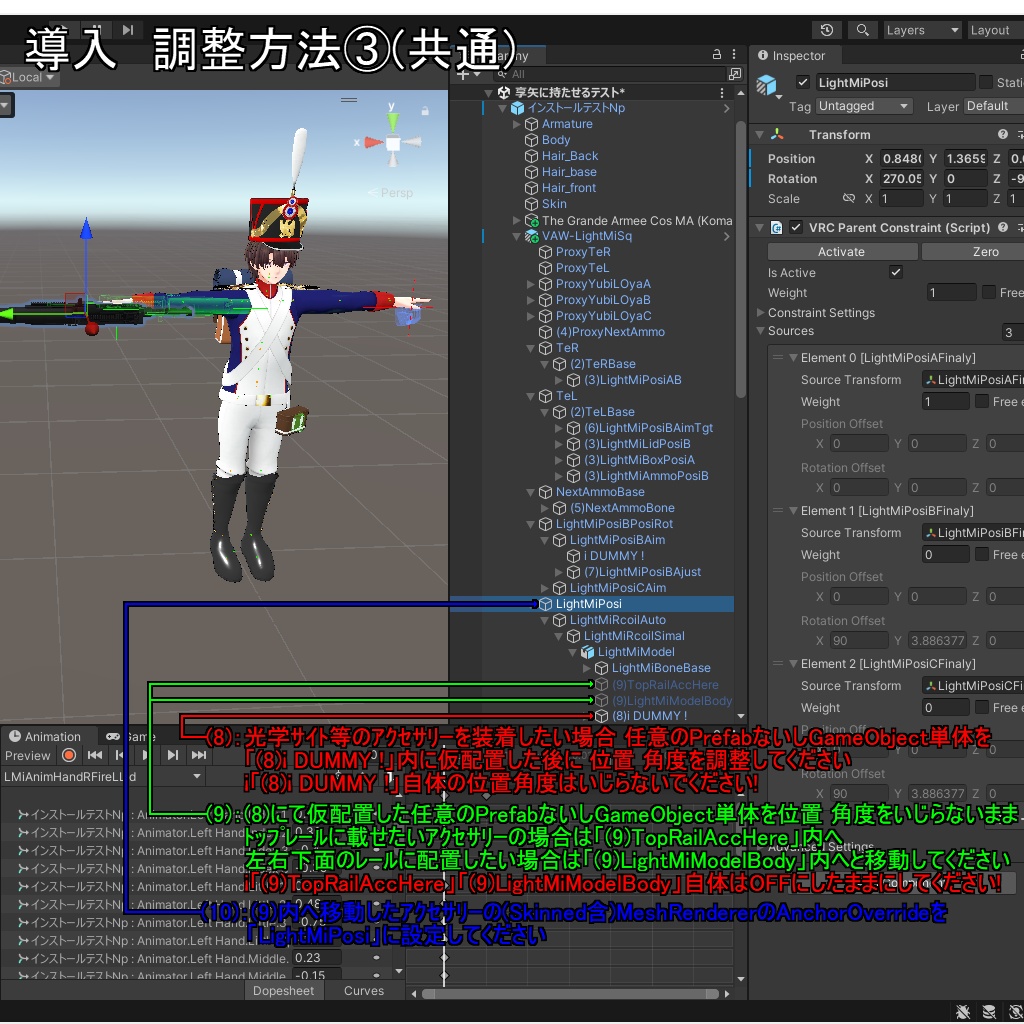Image resolution: width=1024 pixels, height=1024 pixels.
Task: Click the search-mode icon at Hierarchy search bar's right end
Action: tap(735, 74)
